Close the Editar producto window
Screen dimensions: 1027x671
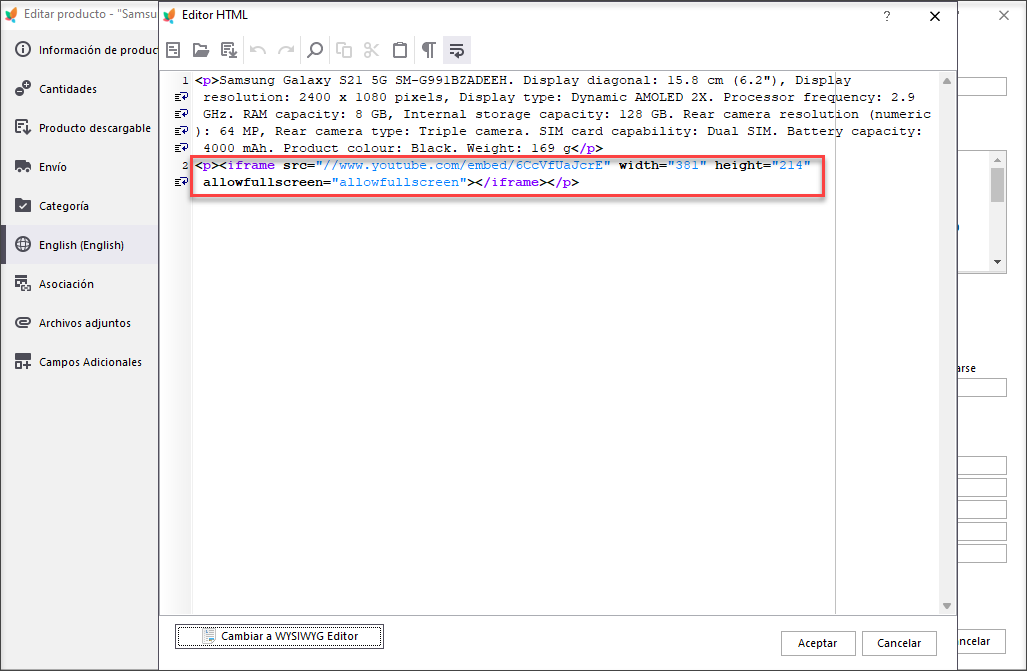tap(1003, 15)
